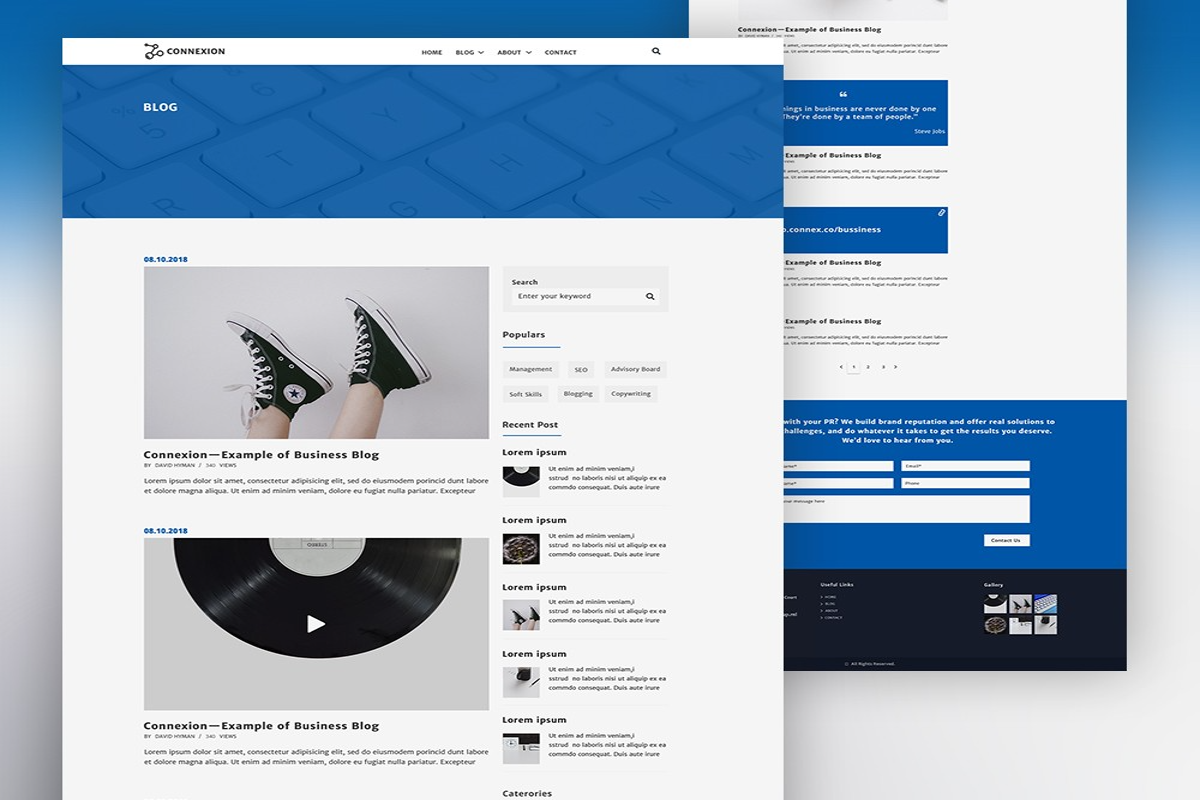The height and width of the screenshot is (800, 1200).
Task: Click the previous-page arrow in the pagination
Action: pyautogui.click(x=841, y=367)
